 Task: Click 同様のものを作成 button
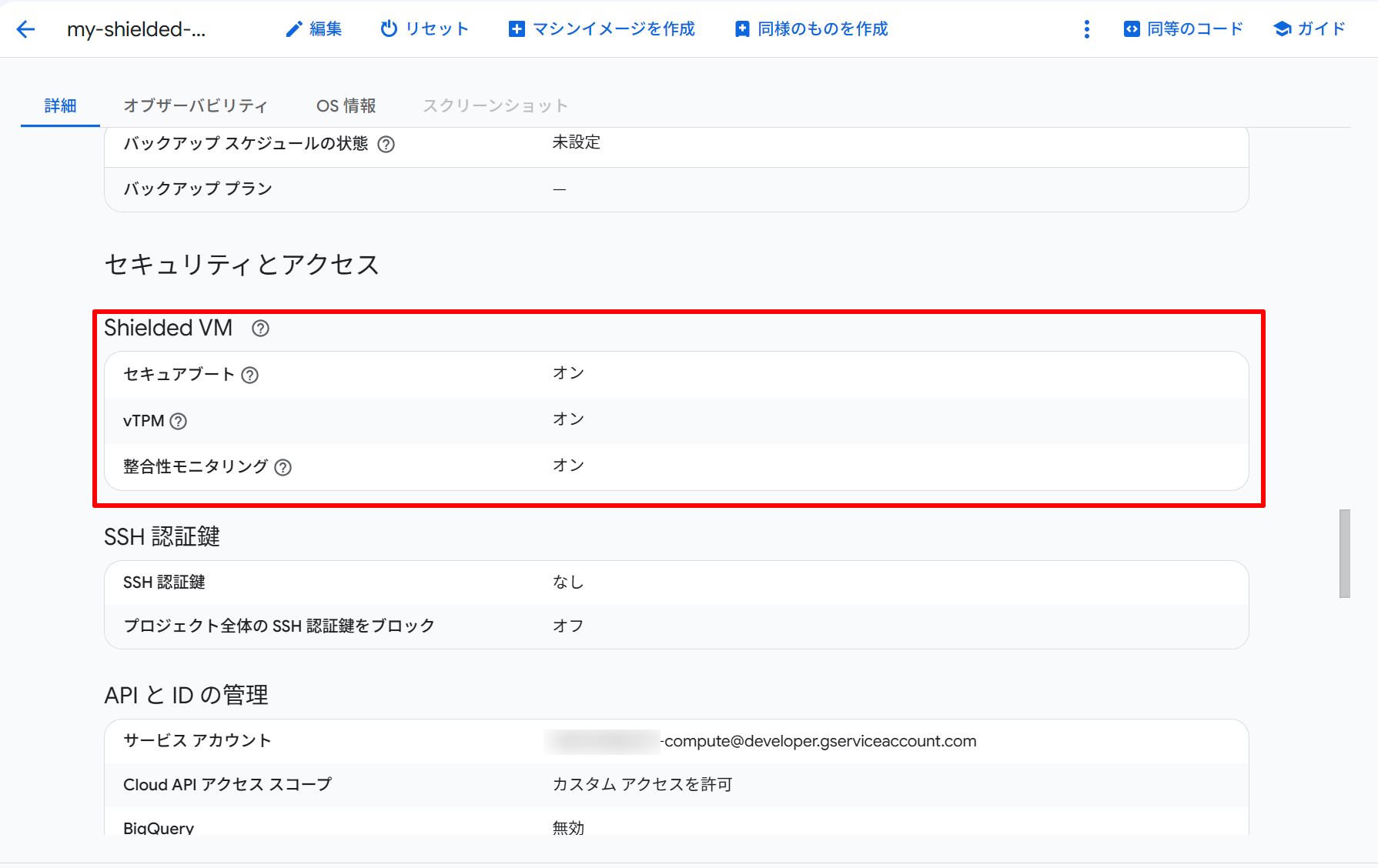point(812,29)
